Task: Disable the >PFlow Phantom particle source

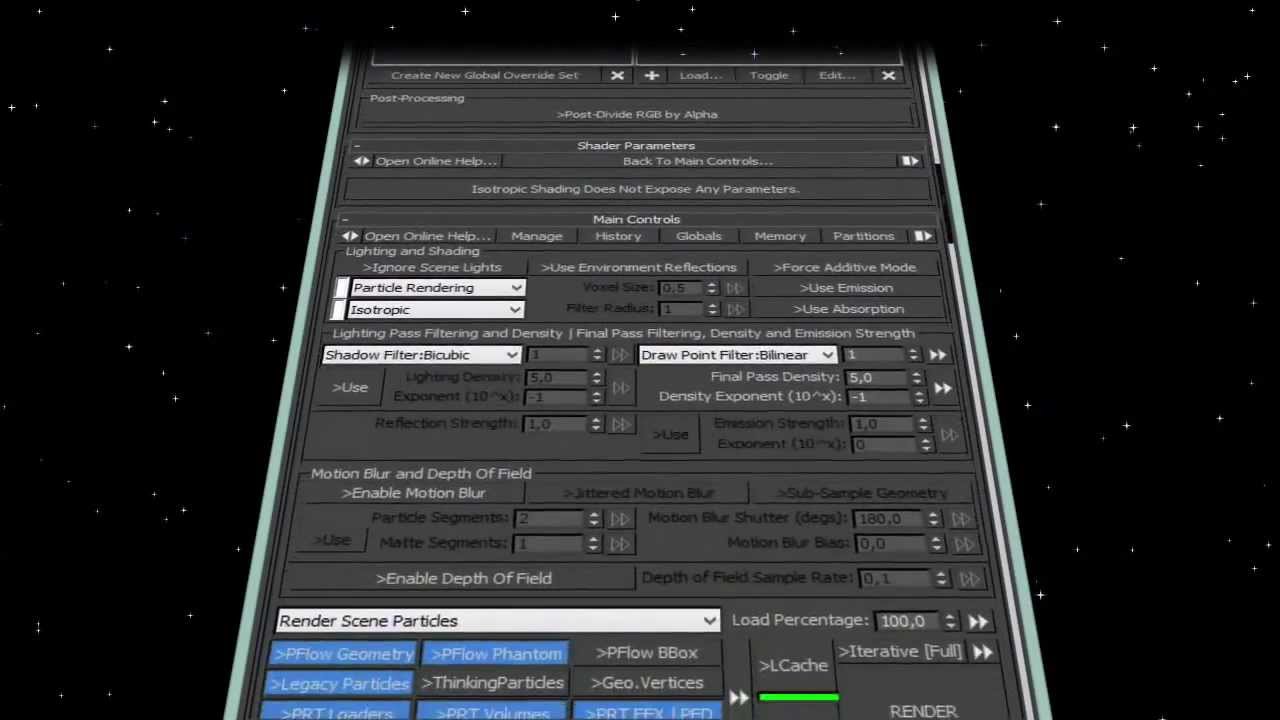Action: (496, 654)
